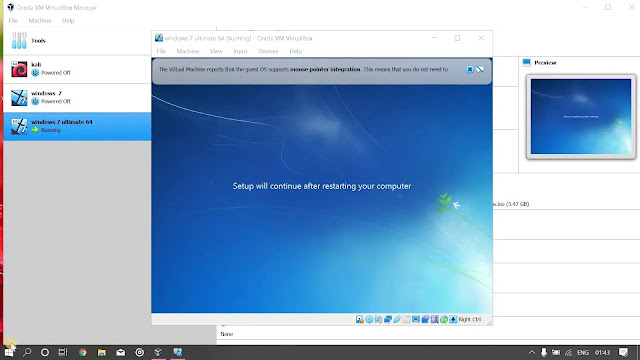
Task: Click the shared folders status icon
Action: [407, 319]
